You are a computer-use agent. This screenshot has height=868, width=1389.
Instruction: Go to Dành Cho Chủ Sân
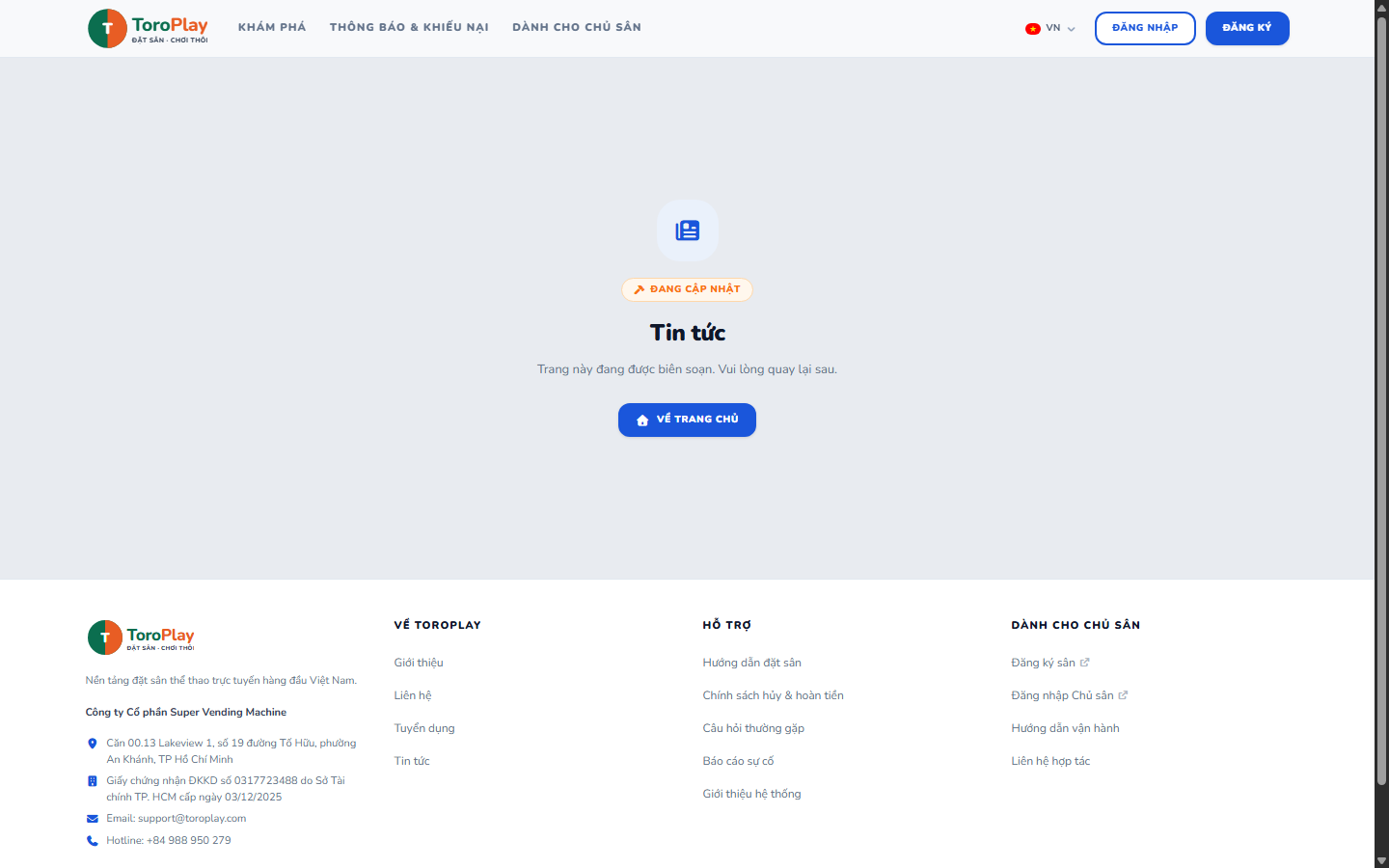coord(577,27)
